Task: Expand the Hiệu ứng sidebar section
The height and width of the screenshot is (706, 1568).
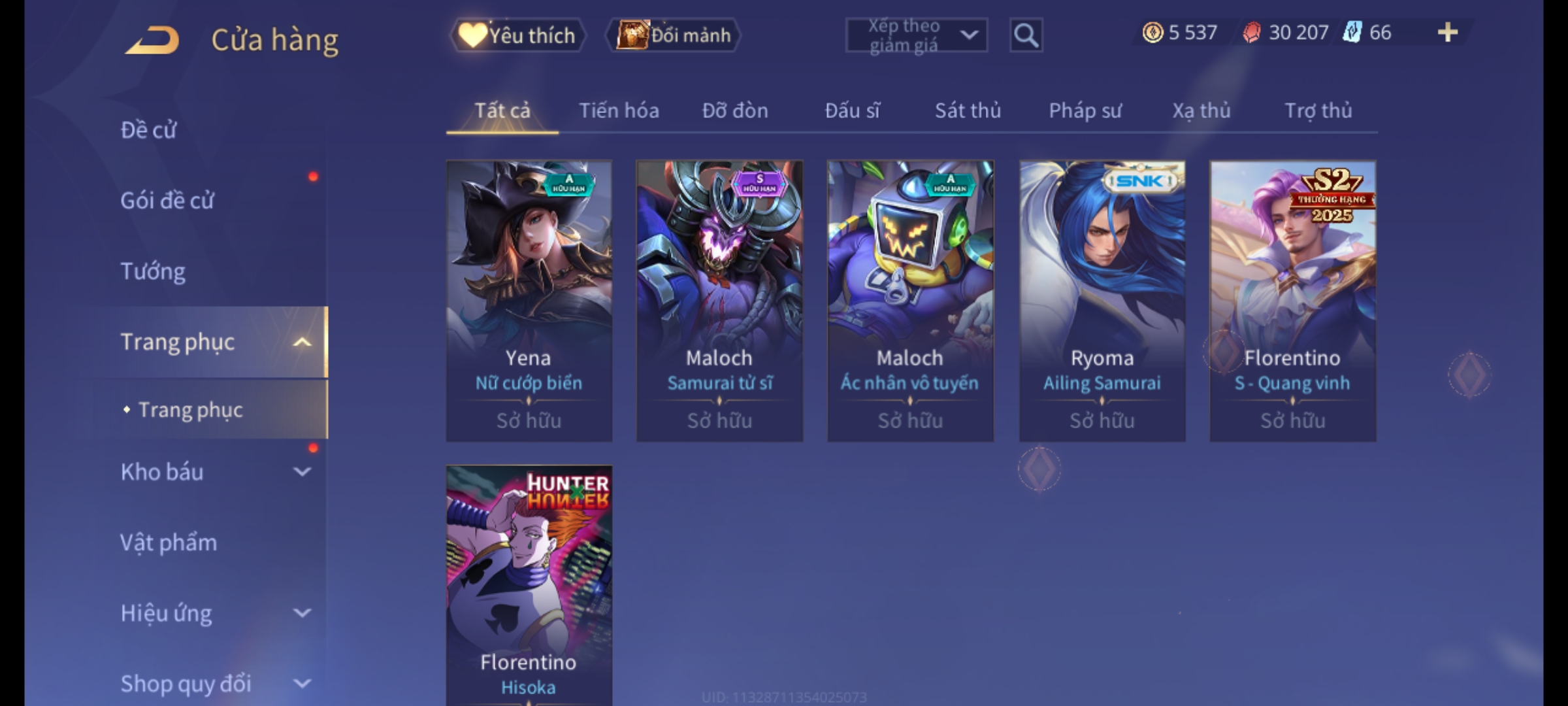Action: click(302, 613)
